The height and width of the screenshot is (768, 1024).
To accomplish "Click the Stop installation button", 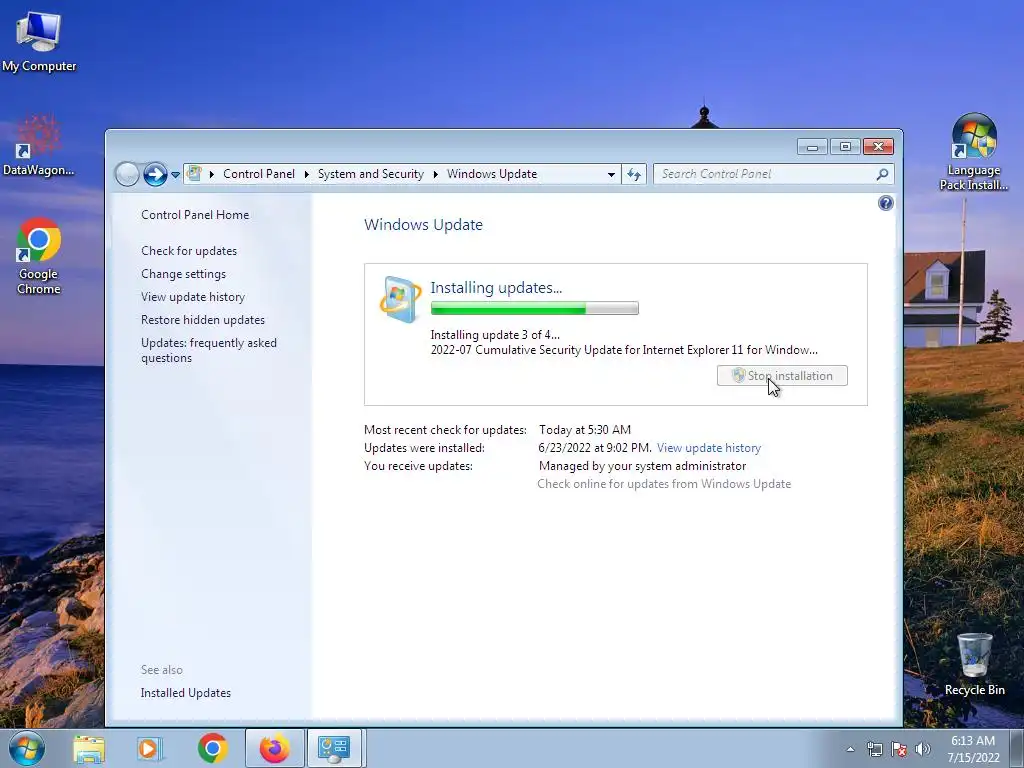I will pos(782,376).
